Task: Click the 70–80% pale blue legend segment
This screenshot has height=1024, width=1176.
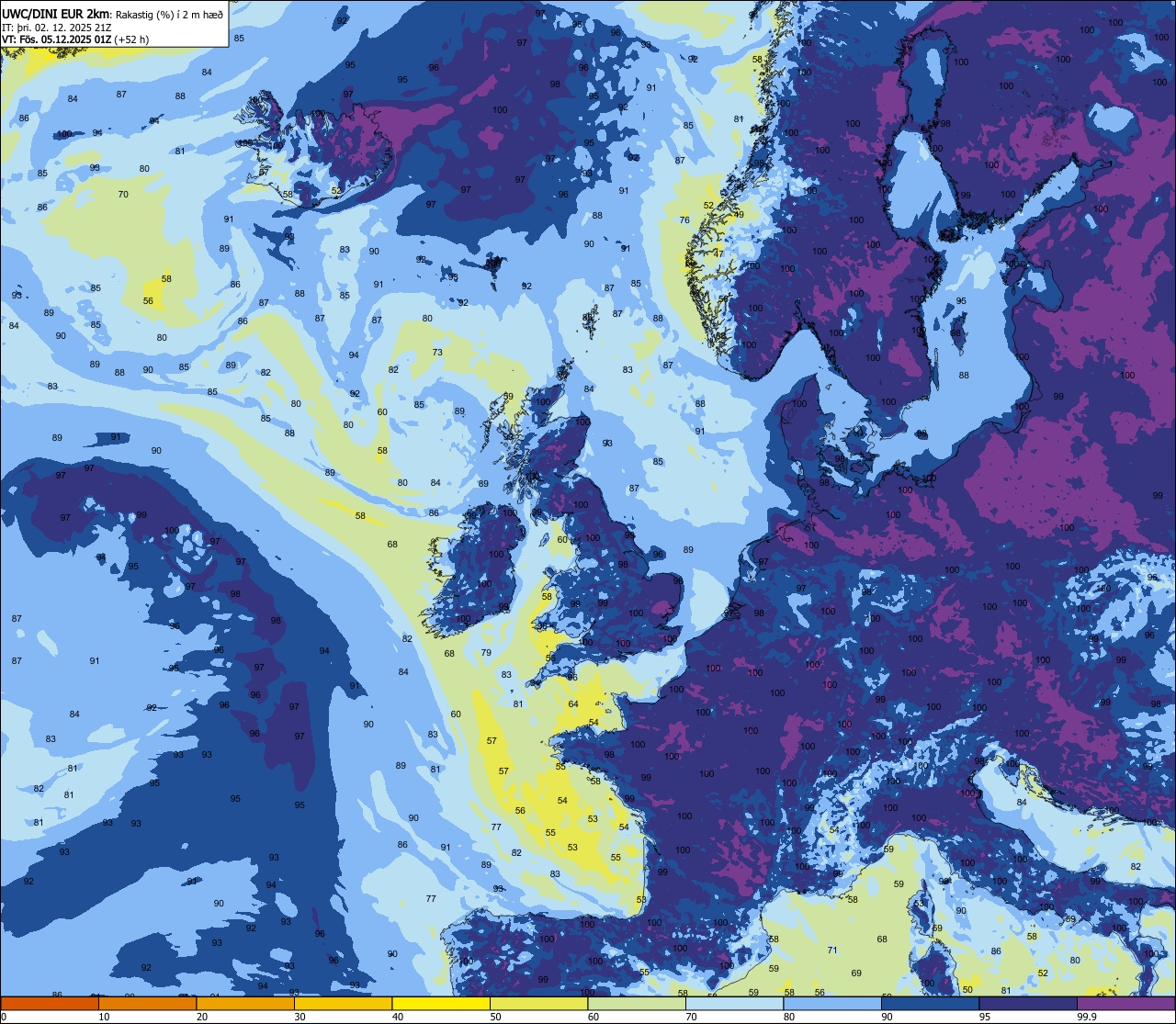Action: [734, 1003]
